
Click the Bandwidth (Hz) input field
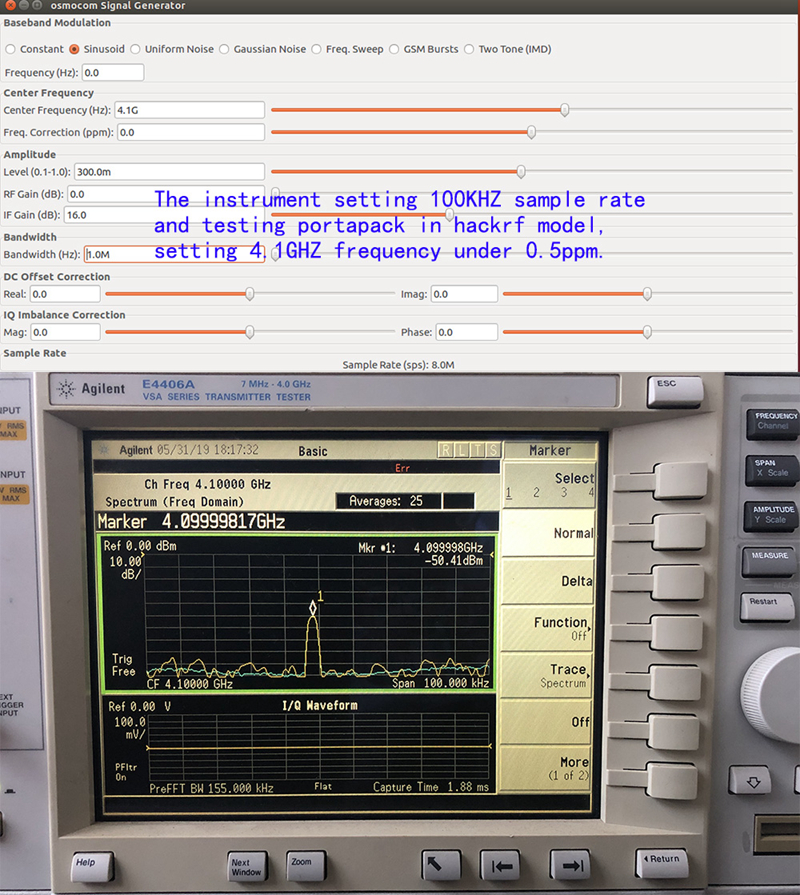tap(175, 255)
